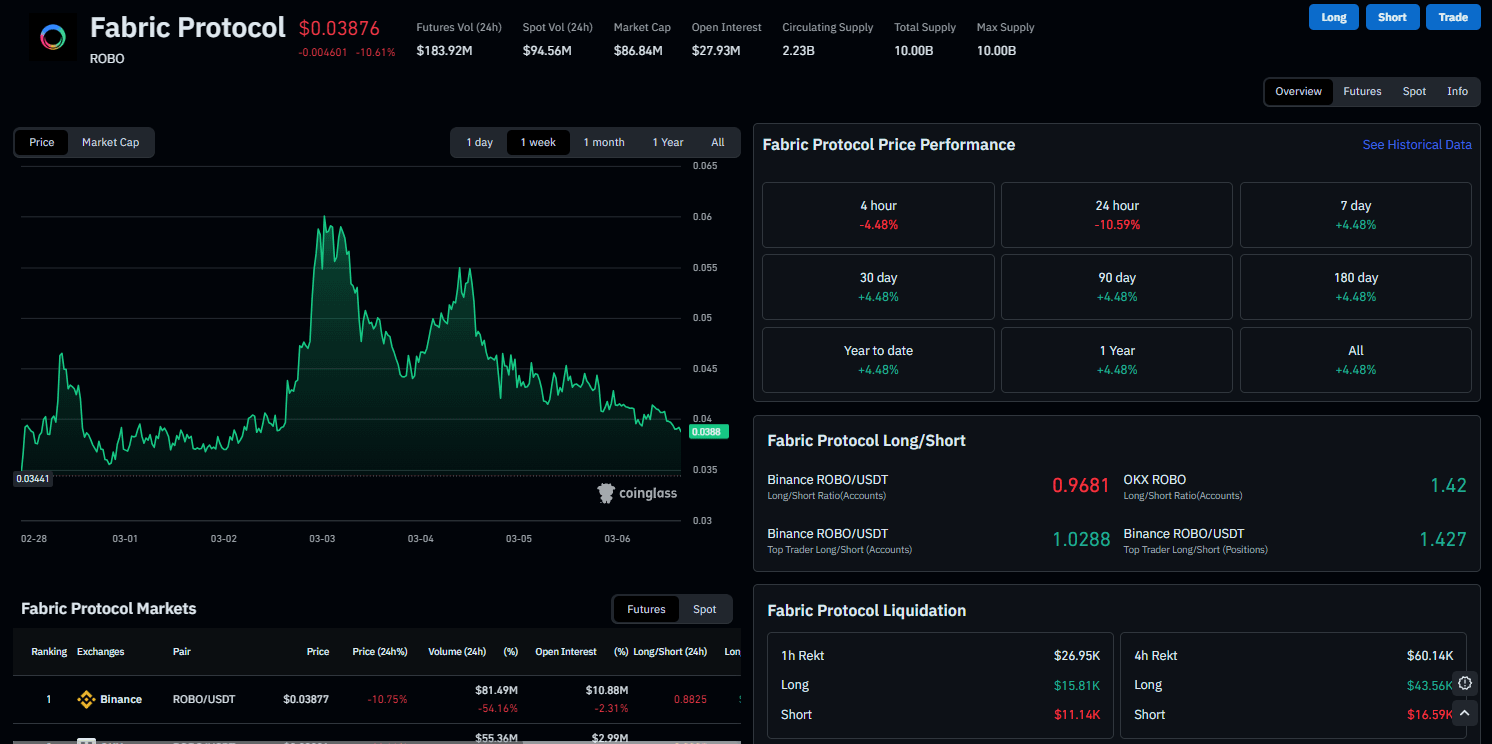
Task: Click the feedback alert badge icon
Action: (x=1465, y=683)
